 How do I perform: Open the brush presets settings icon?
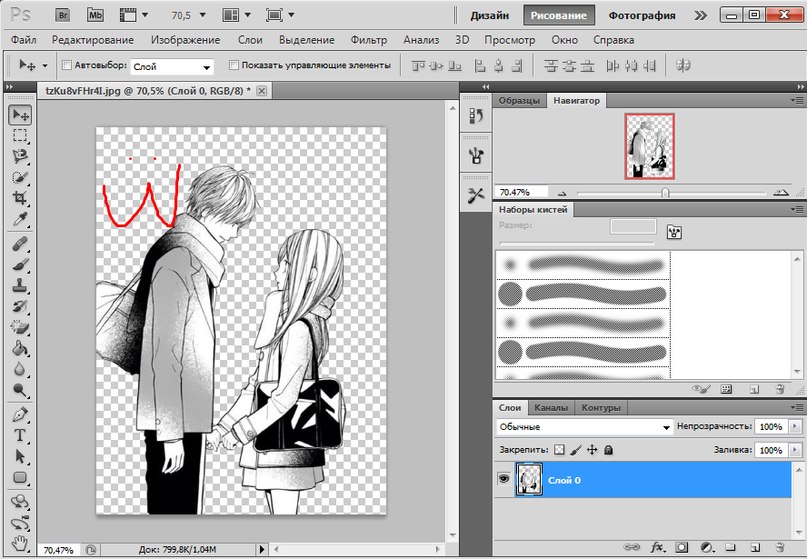point(476,155)
